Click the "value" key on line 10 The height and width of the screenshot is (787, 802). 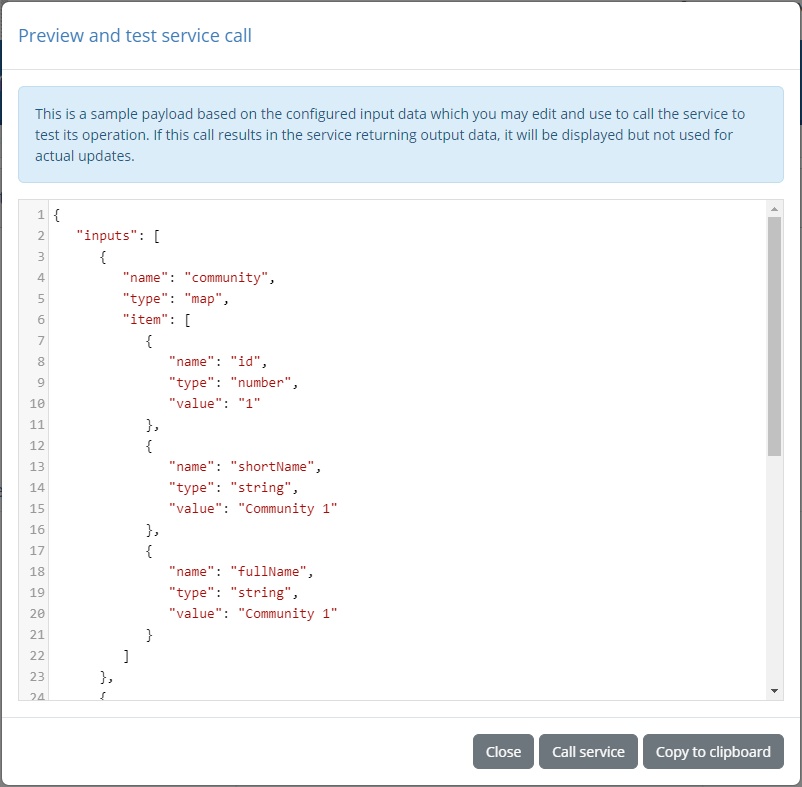(195, 403)
